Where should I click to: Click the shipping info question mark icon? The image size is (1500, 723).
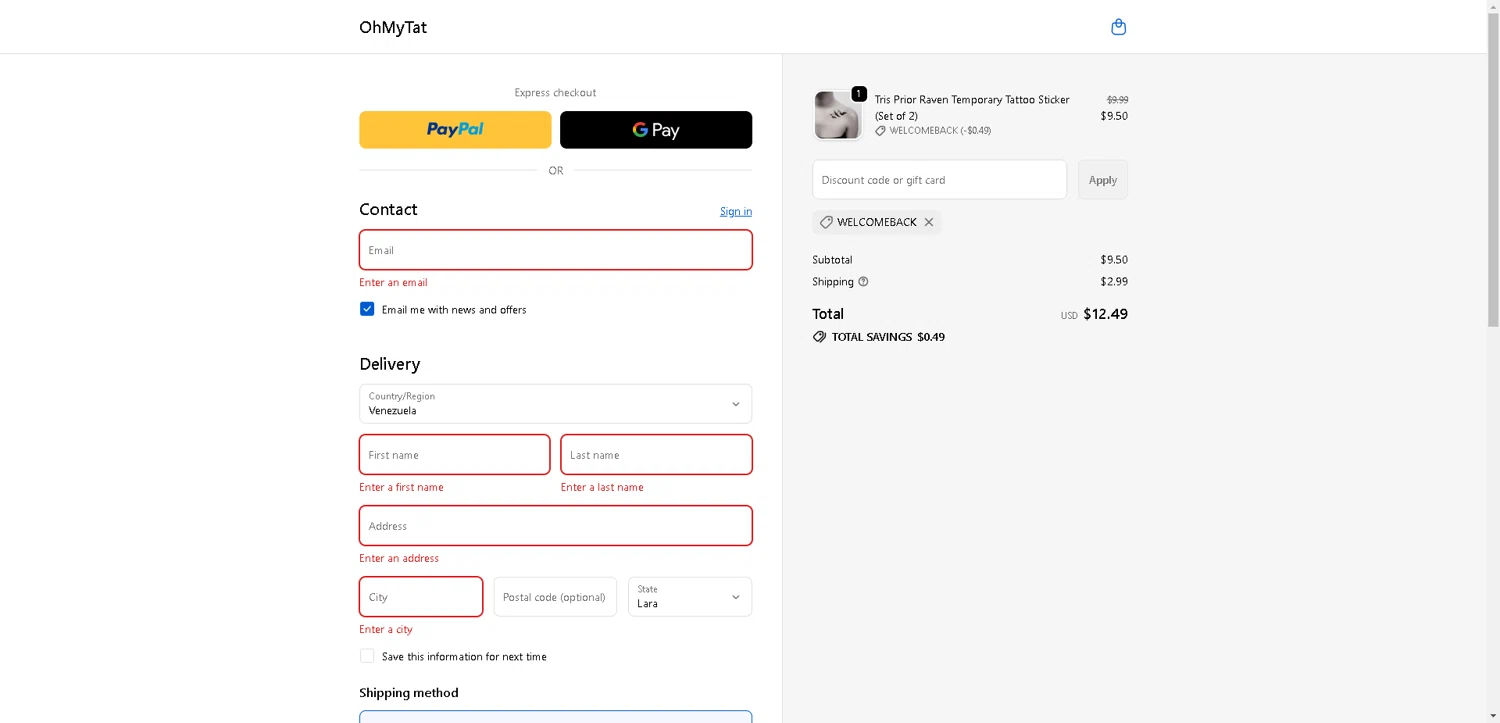pos(863,282)
